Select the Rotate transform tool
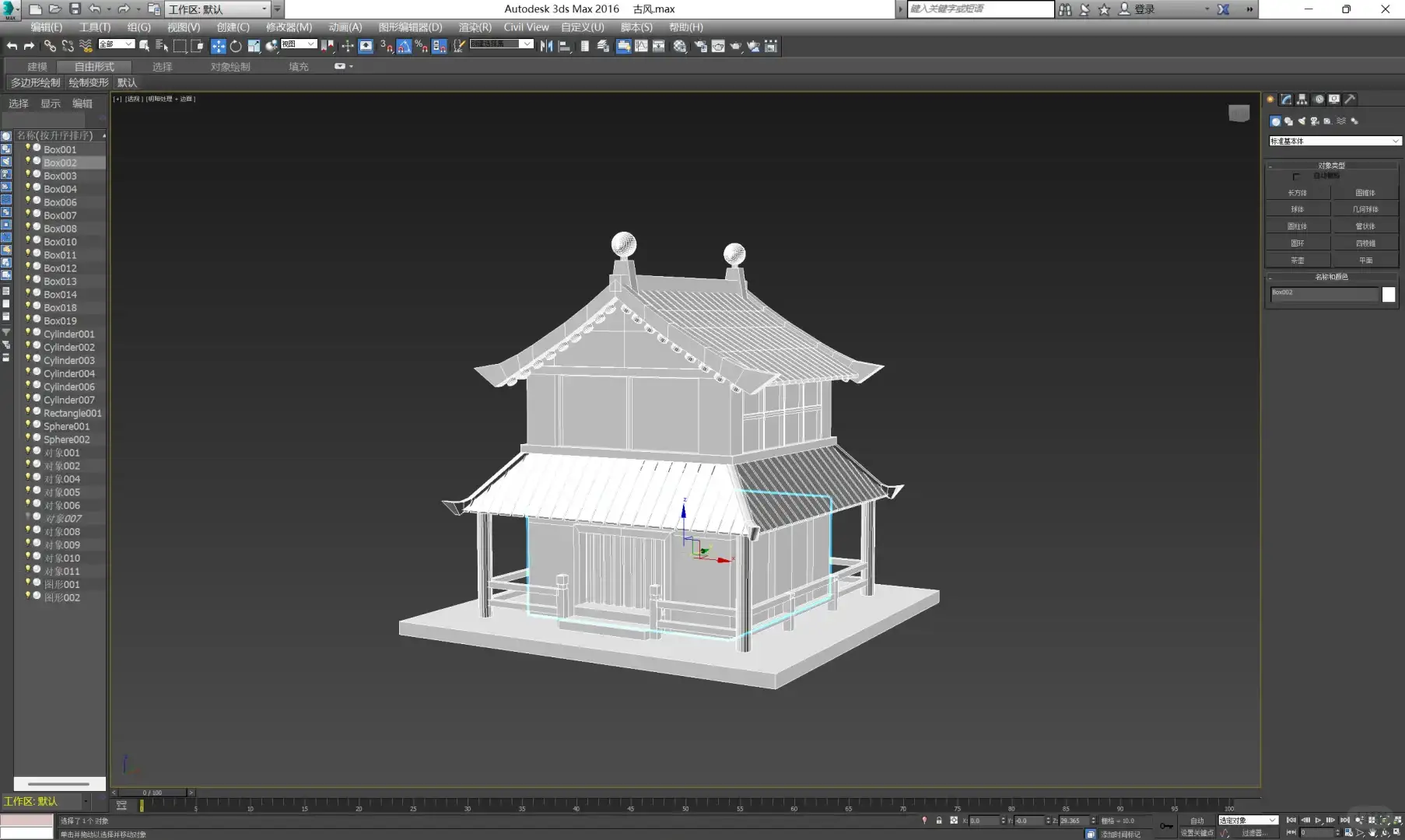1405x840 pixels. point(236,47)
